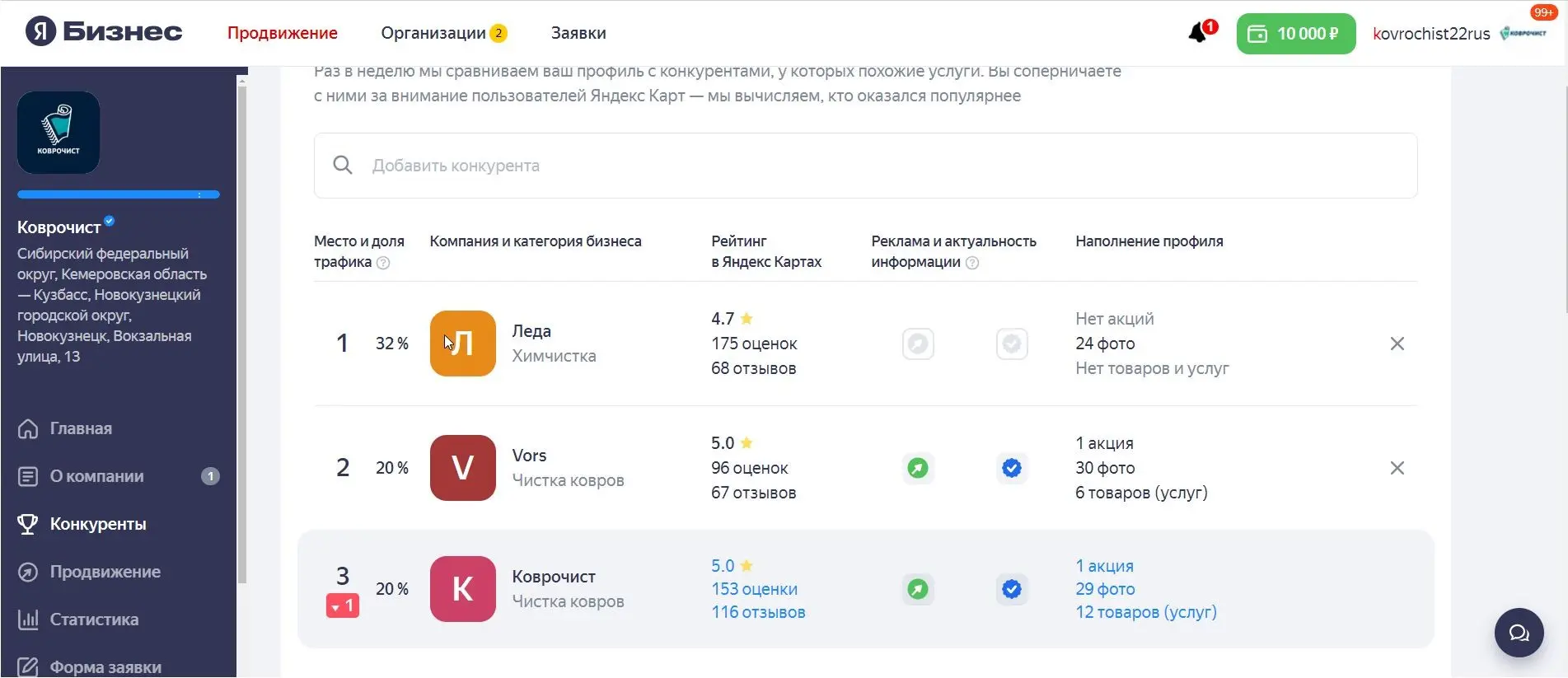Click trophy icon beside Конкуренты
Viewport: 1568px width, 678px height.
click(28, 524)
